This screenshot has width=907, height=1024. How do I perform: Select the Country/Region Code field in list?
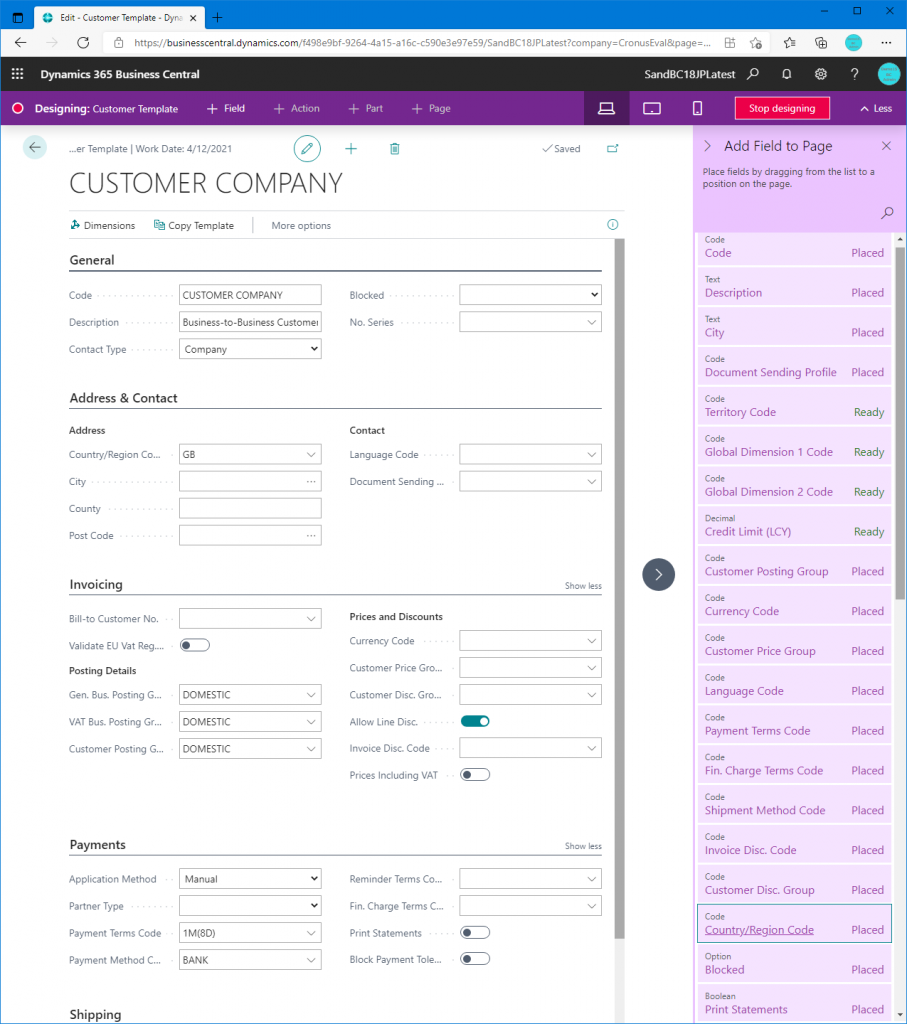click(794, 923)
